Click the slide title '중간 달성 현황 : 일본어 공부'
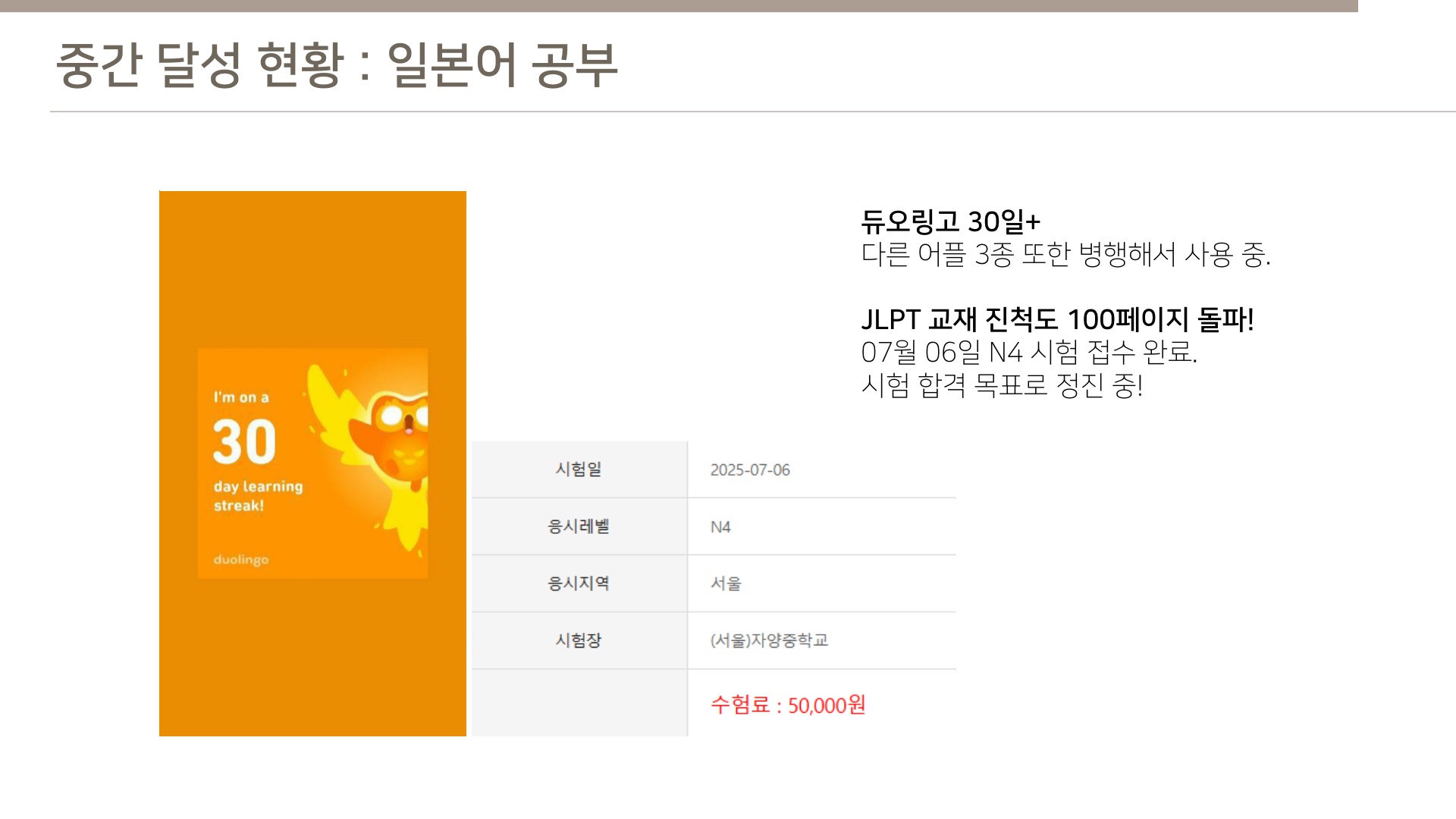This screenshot has height=819, width=1456. pos(337,64)
